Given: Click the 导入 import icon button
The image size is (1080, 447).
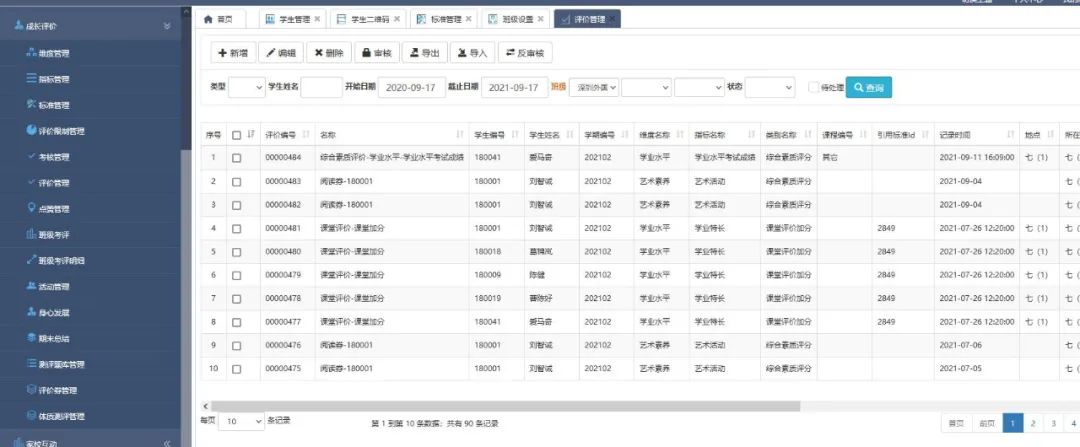Looking at the screenshot, I should [x=472, y=53].
